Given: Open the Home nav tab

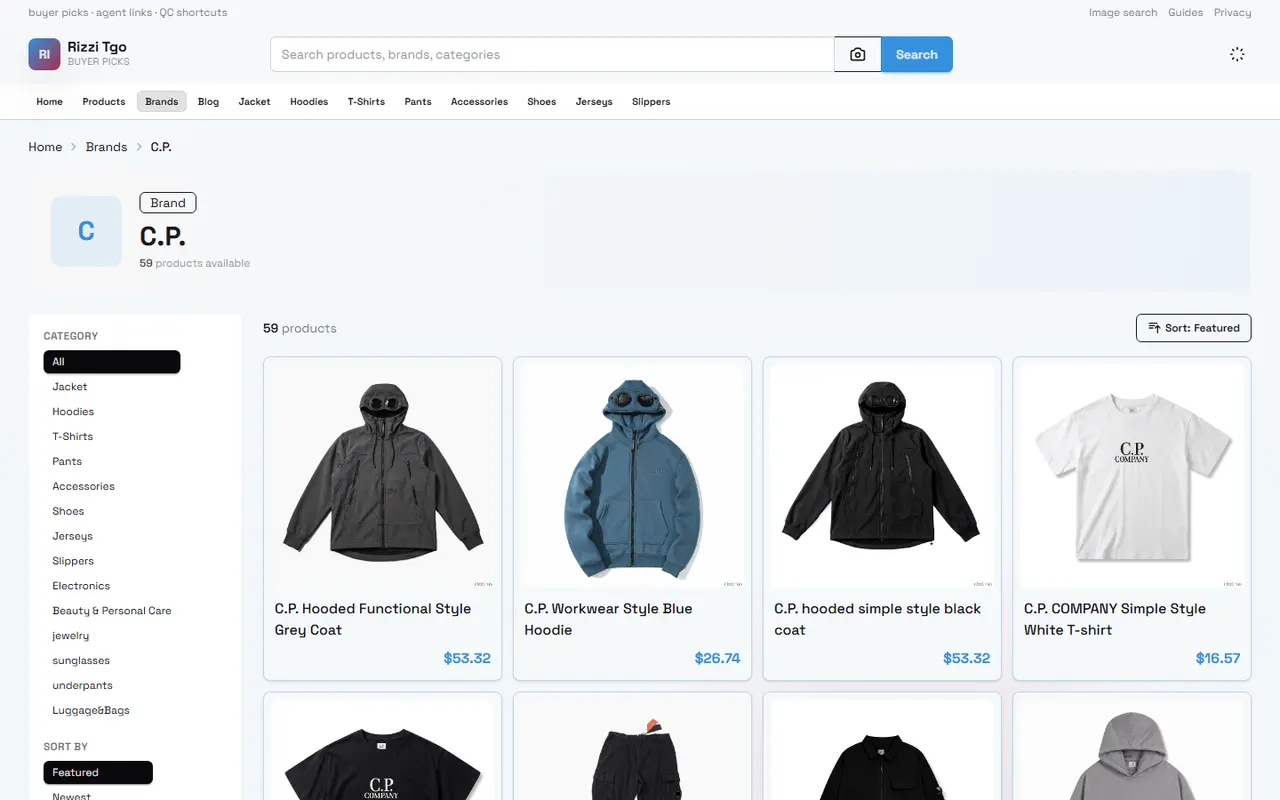Looking at the screenshot, I should click(x=50, y=102).
